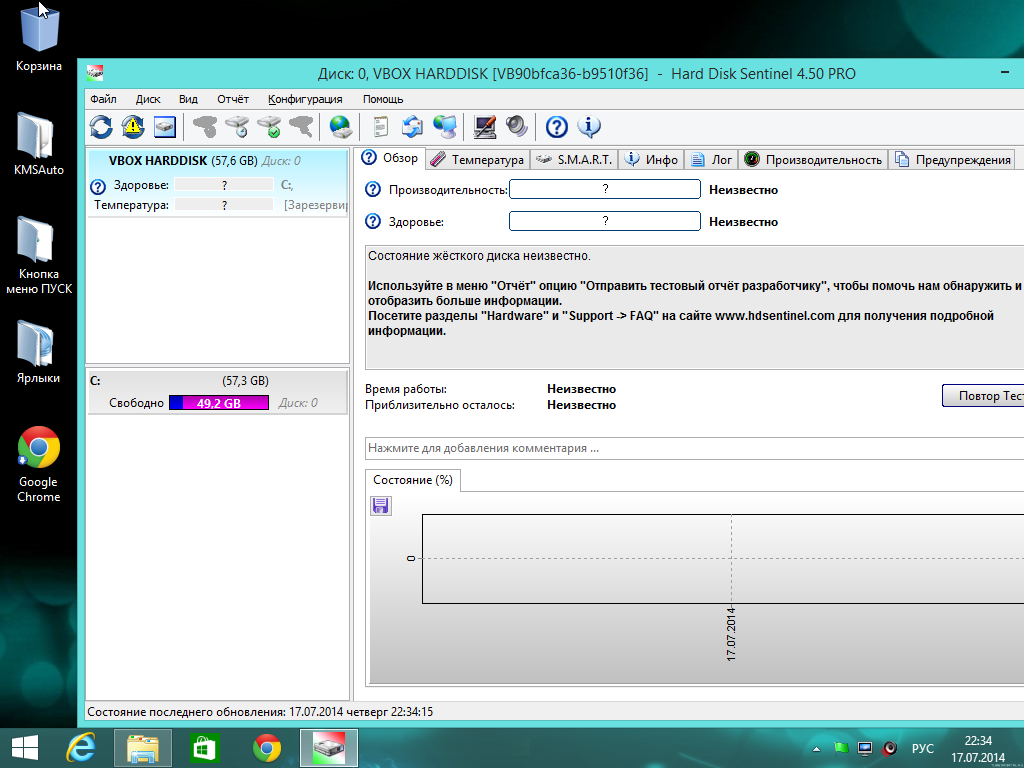
Task: Switch to the Предупреждения tab
Action: pos(953,159)
